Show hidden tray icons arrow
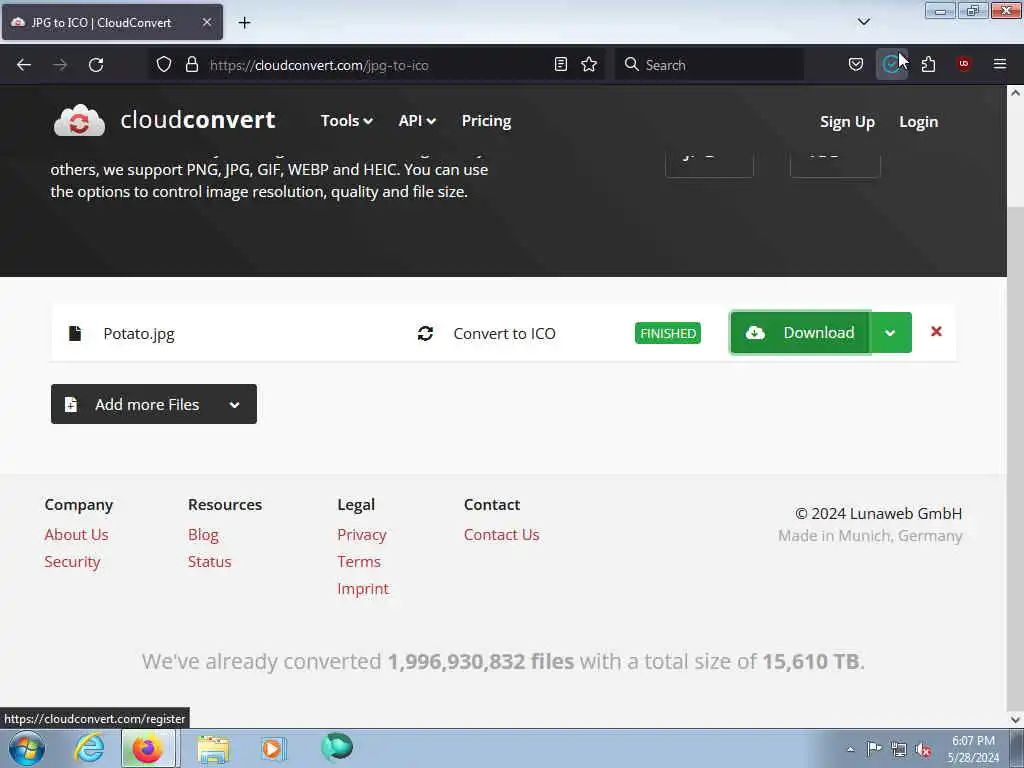 [x=850, y=749]
